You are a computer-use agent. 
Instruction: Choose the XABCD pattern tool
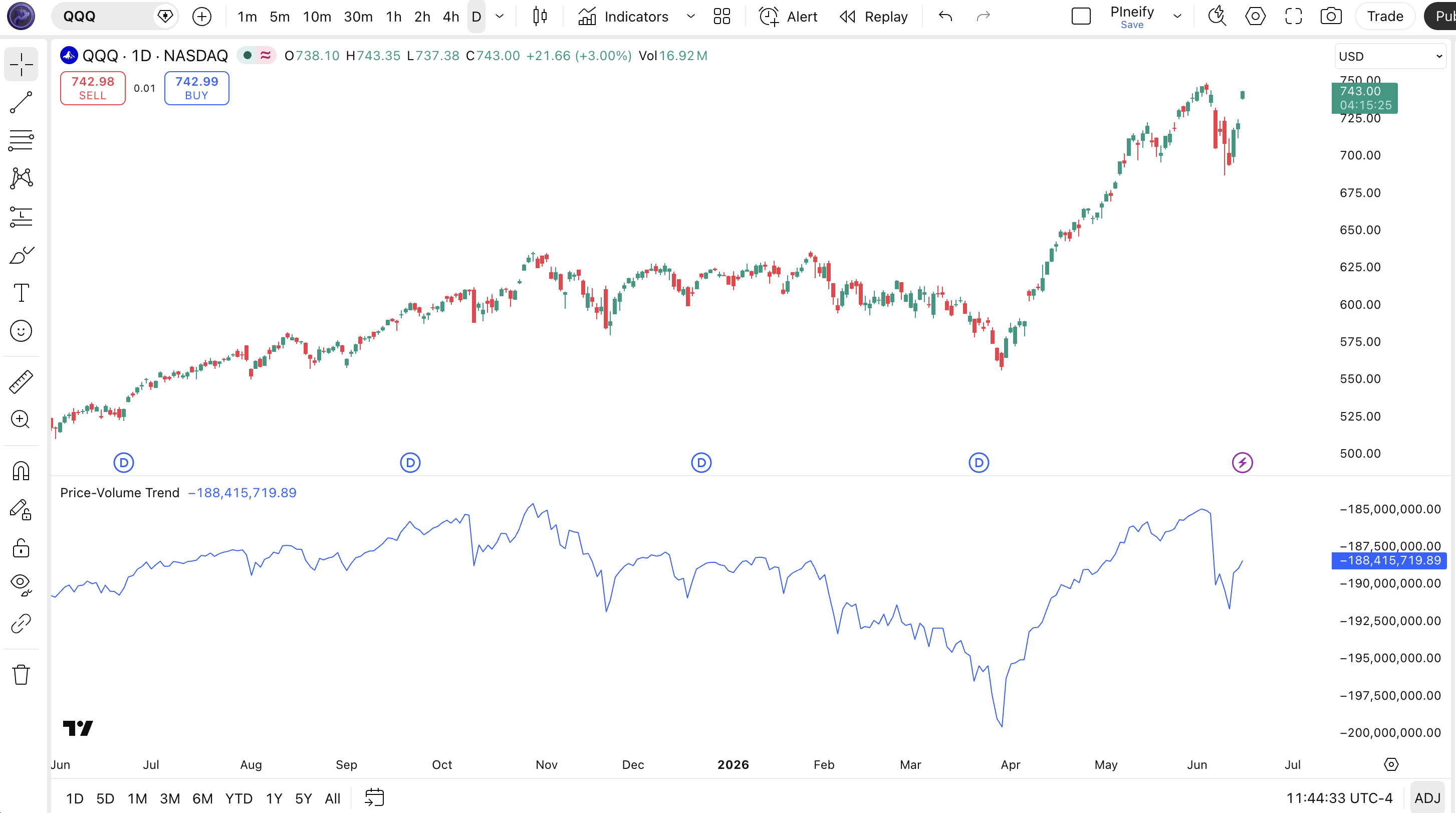(x=21, y=178)
